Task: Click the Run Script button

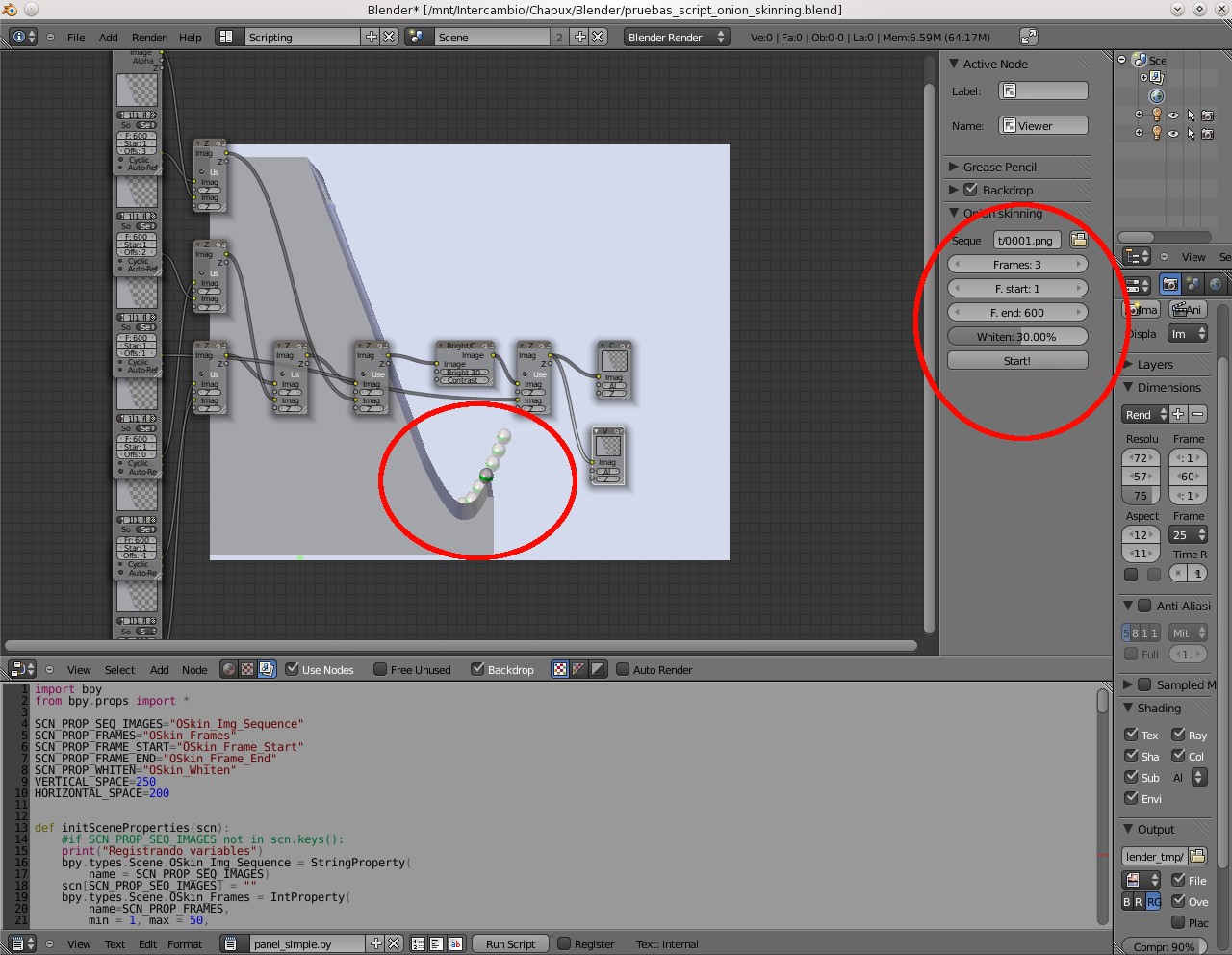Action: (x=510, y=943)
